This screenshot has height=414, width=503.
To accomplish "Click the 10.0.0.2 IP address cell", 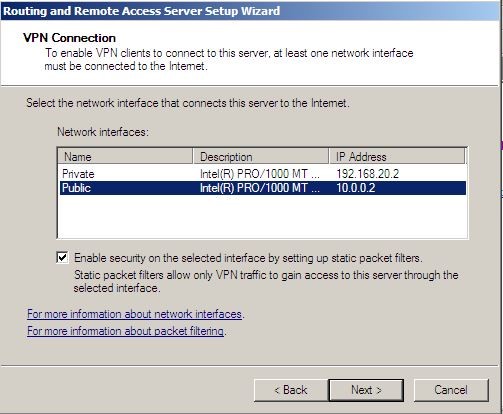I will point(356,188).
